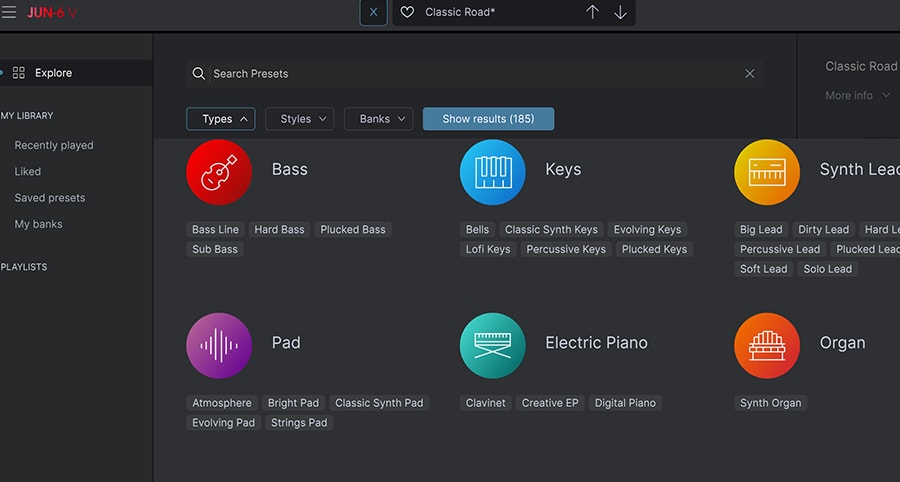Open the hamburger main menu

[x=9, y=12]
